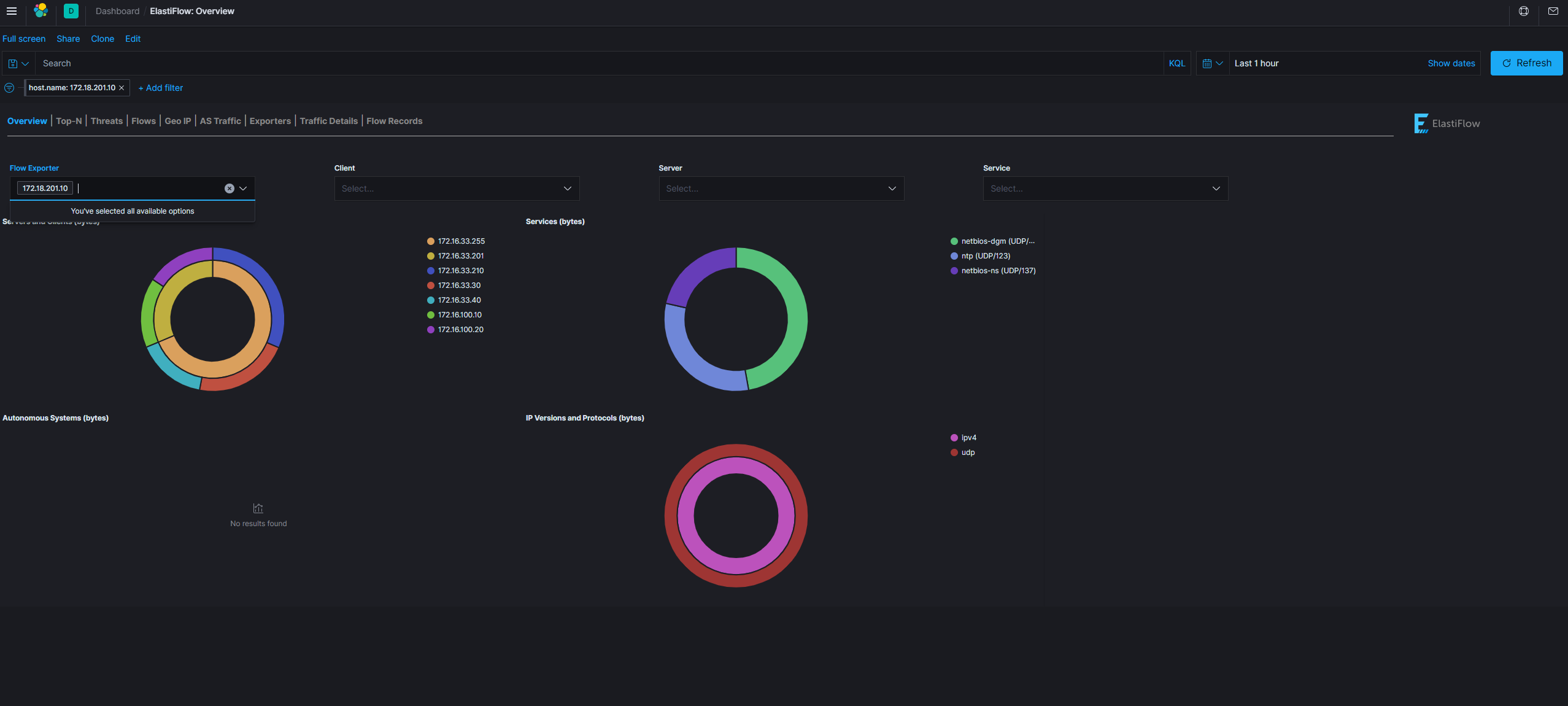This screenshot has width=1568, height=706.
Task: Click the Elastic logo icon
Action: point(41,11)
